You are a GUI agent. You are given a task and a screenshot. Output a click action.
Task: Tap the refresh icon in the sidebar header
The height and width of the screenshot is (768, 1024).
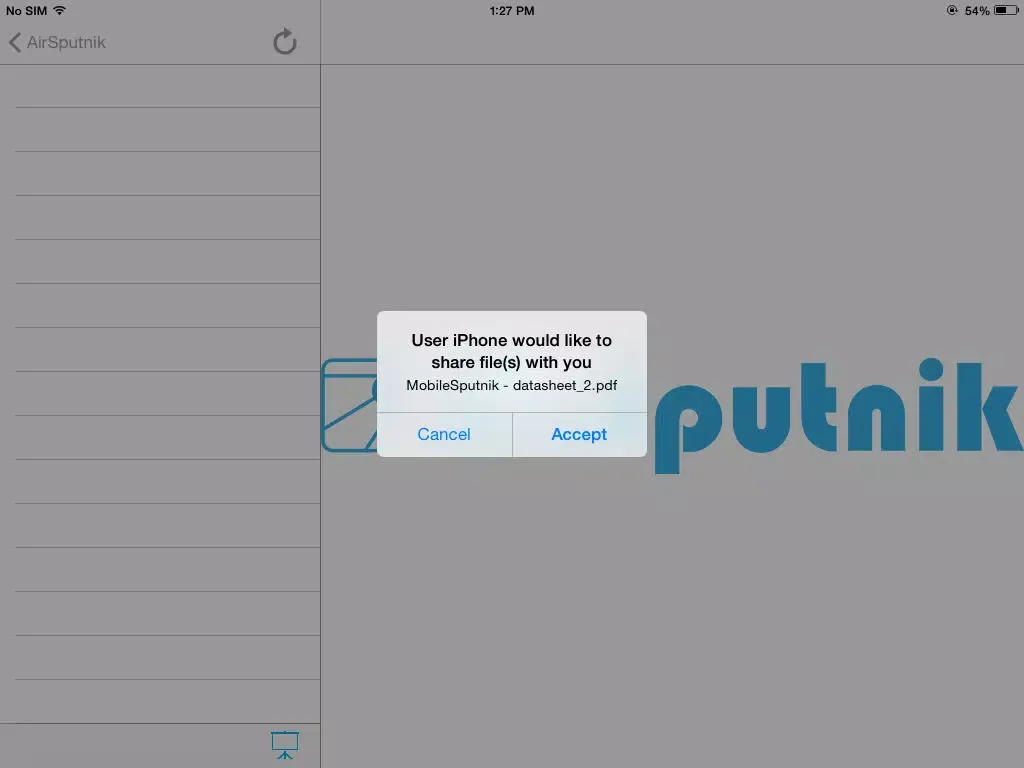[x=285, y=42]
